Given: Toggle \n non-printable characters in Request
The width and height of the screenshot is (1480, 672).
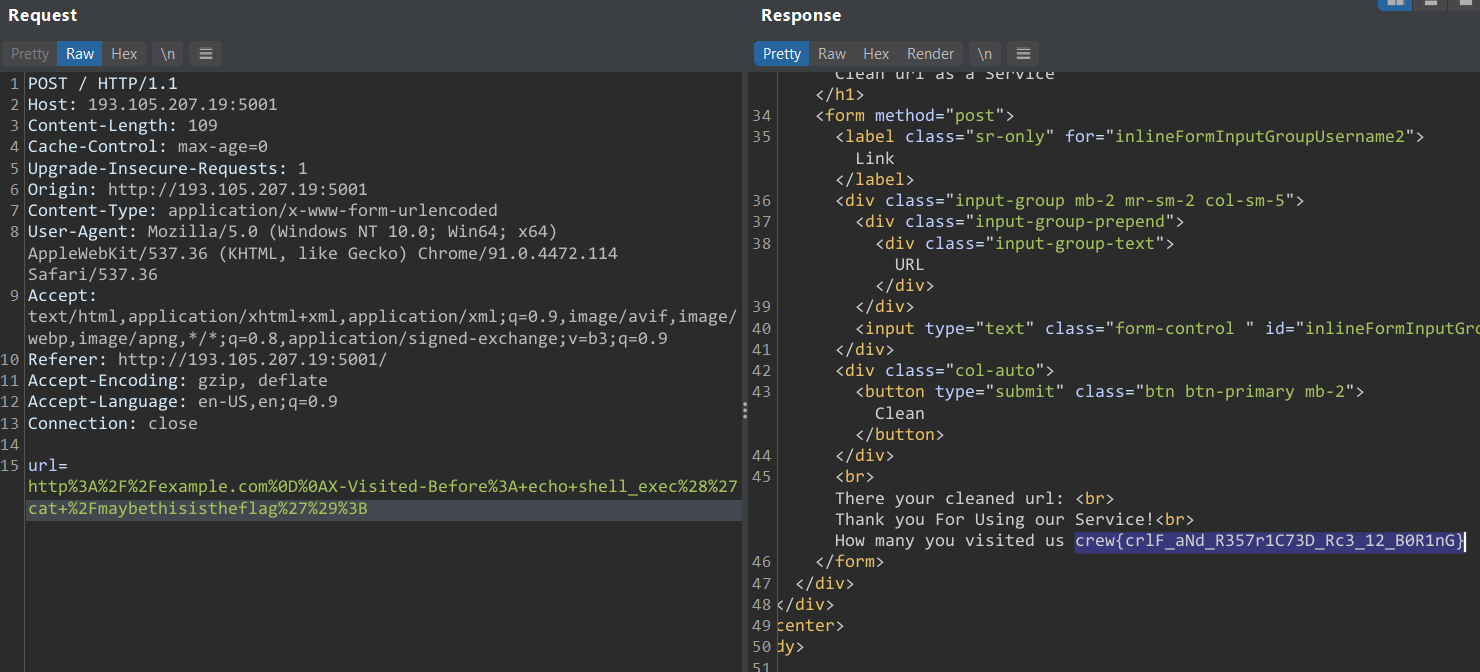Looking at the screenshot, I should [x=167, y=54].
